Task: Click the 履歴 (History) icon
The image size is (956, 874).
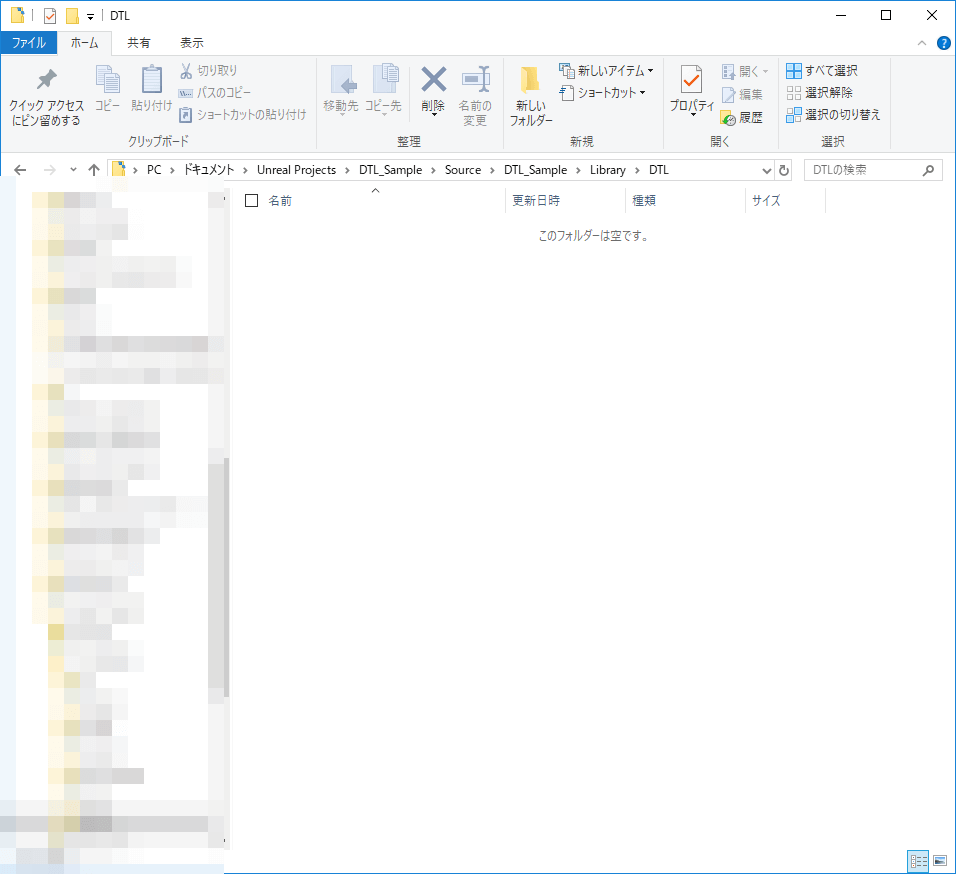Action: click(728, 117)
